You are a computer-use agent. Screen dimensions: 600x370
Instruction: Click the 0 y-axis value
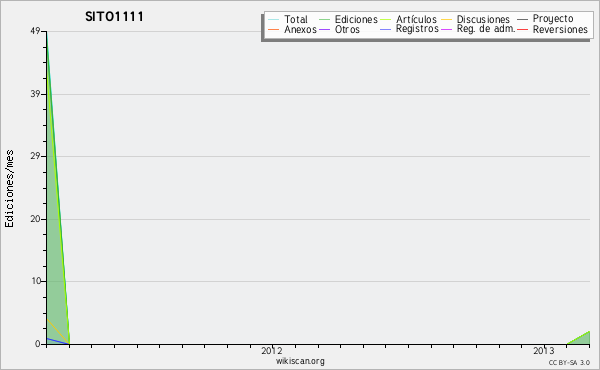click(x=38, y=344)
